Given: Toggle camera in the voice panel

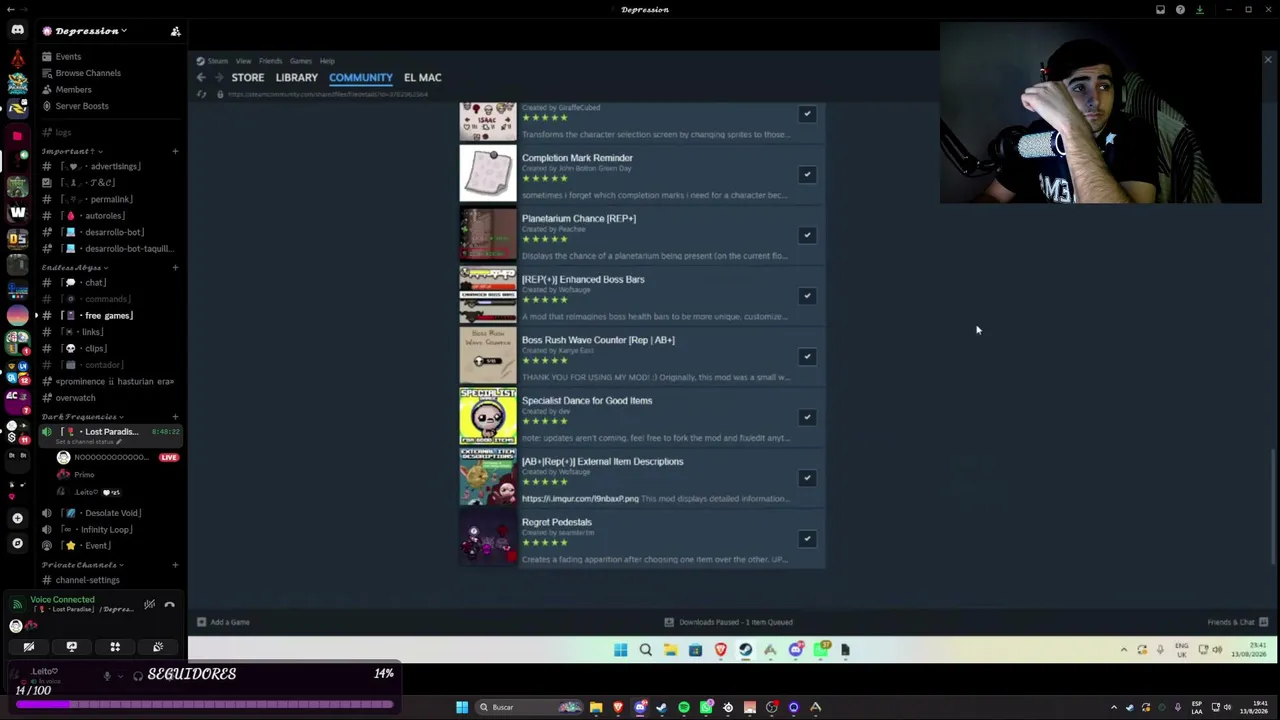Looking at the screenshot, I should pyautogui.click(x=29, y=647).
